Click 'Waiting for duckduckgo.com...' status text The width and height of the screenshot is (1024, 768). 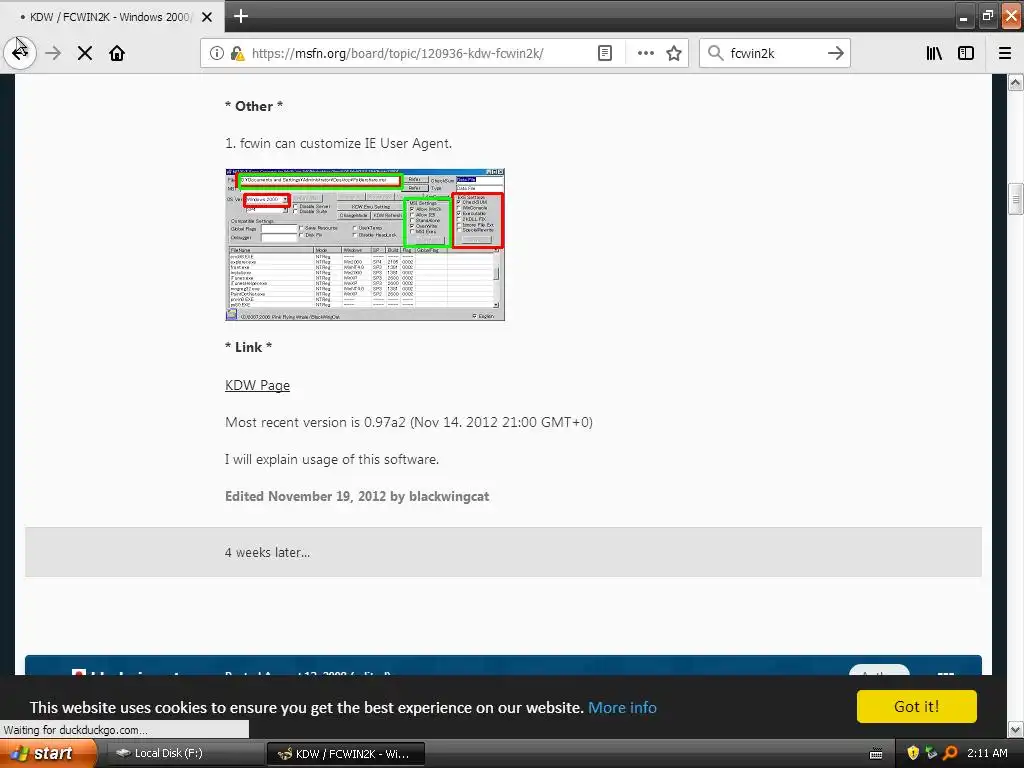coord(75,730)
